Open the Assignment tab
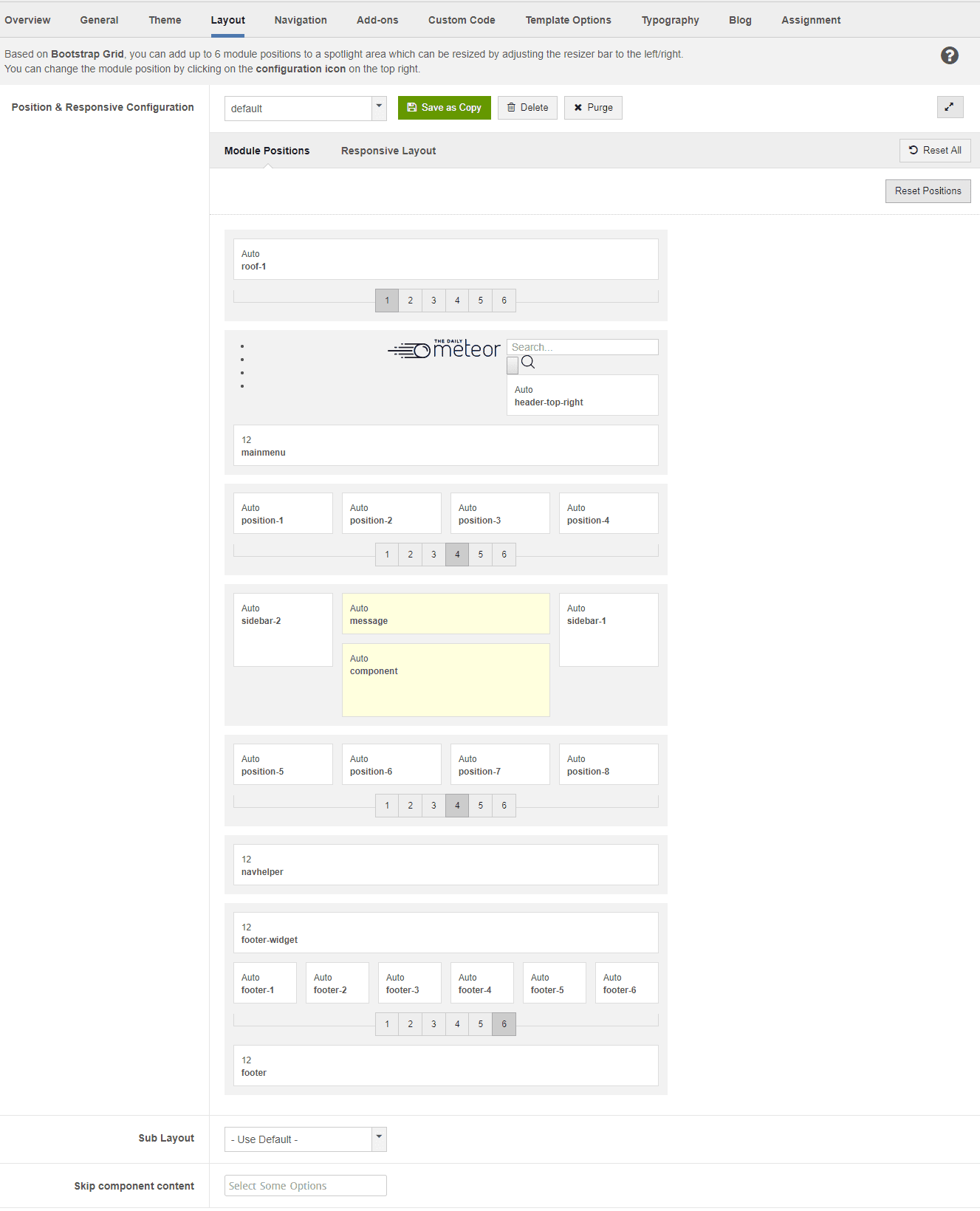Screen dimensions: 980x1211 point(811,20)
